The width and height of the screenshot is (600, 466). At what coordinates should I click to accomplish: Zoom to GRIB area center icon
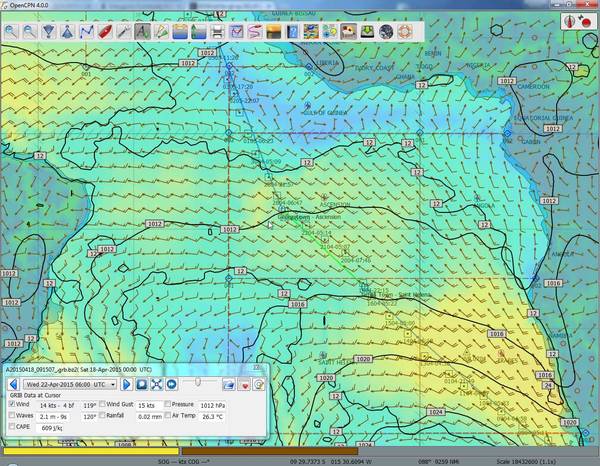point(157,384)
